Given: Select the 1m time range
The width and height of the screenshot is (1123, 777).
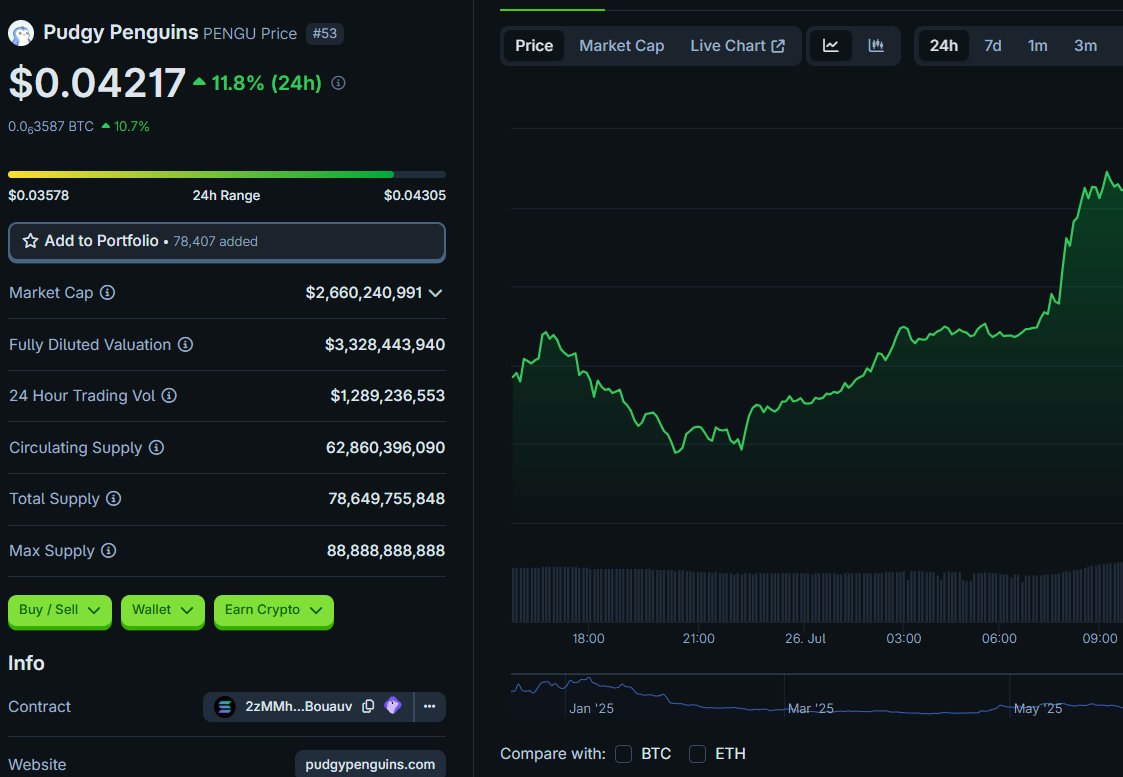Looking at the screenshot, I should [1037, 46].
